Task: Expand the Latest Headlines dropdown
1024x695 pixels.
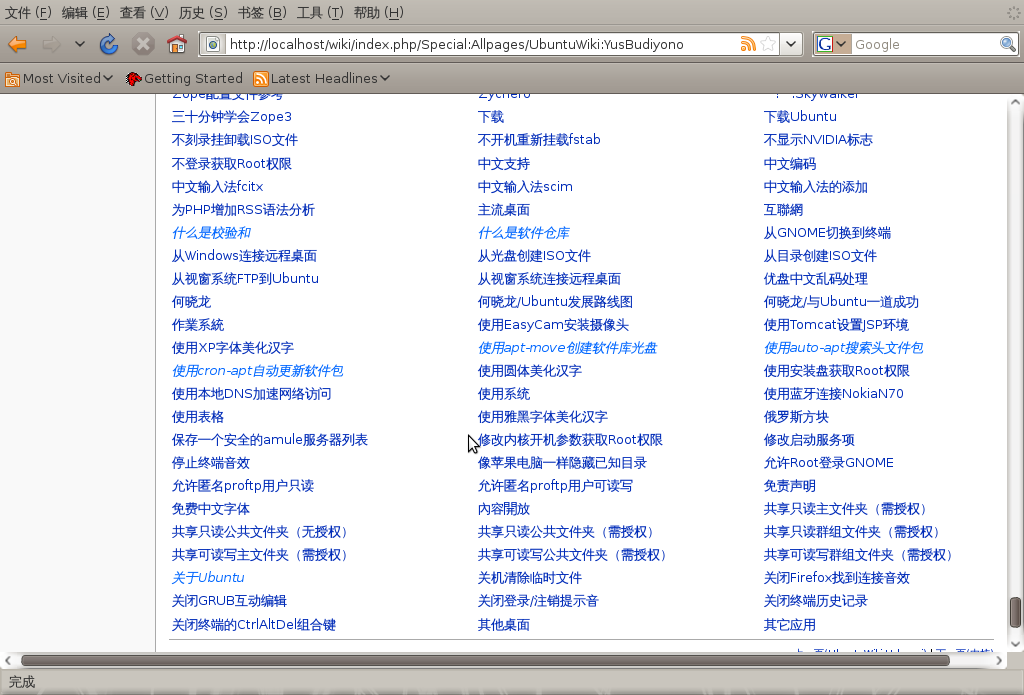Action: coord(385,78)
